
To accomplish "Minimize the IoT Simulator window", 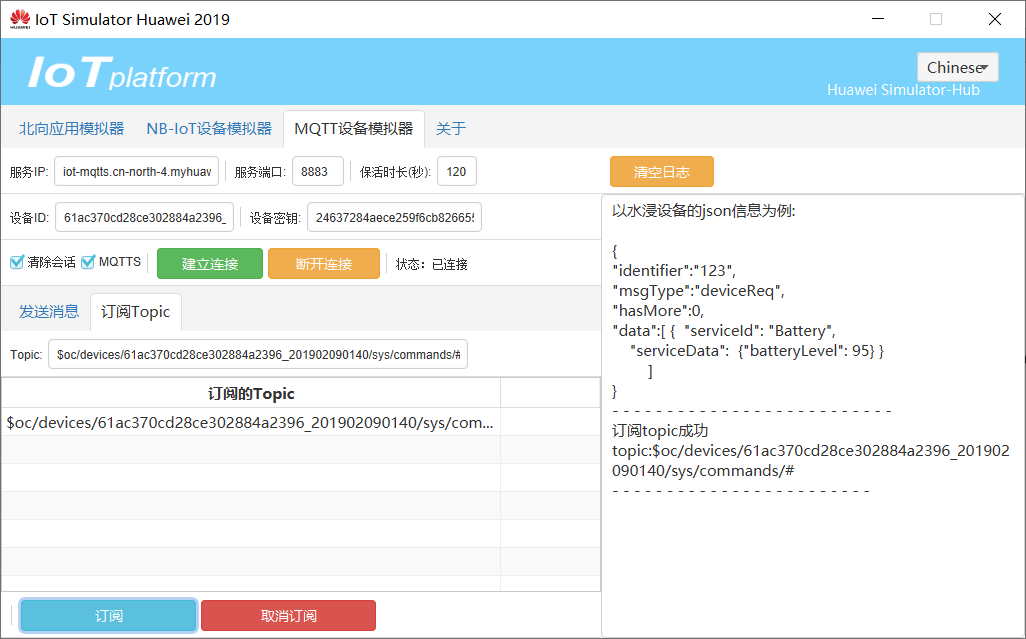I will pos(878,19).
